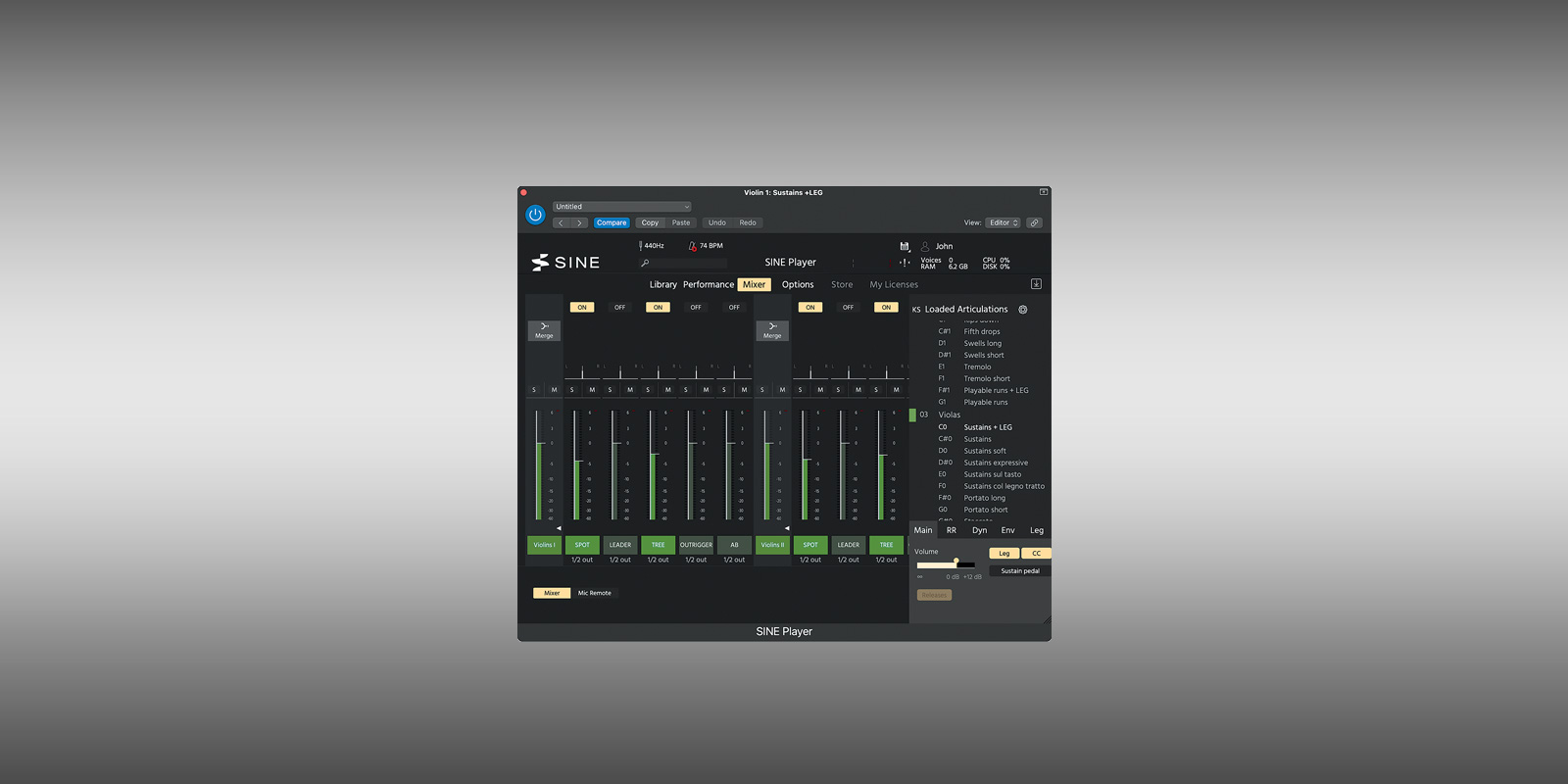The width and height of the screenshot is (1568, 784).
Task: Click the Violins I SPOT pan control
Action: pyautogui.click(x=582, y=372)
